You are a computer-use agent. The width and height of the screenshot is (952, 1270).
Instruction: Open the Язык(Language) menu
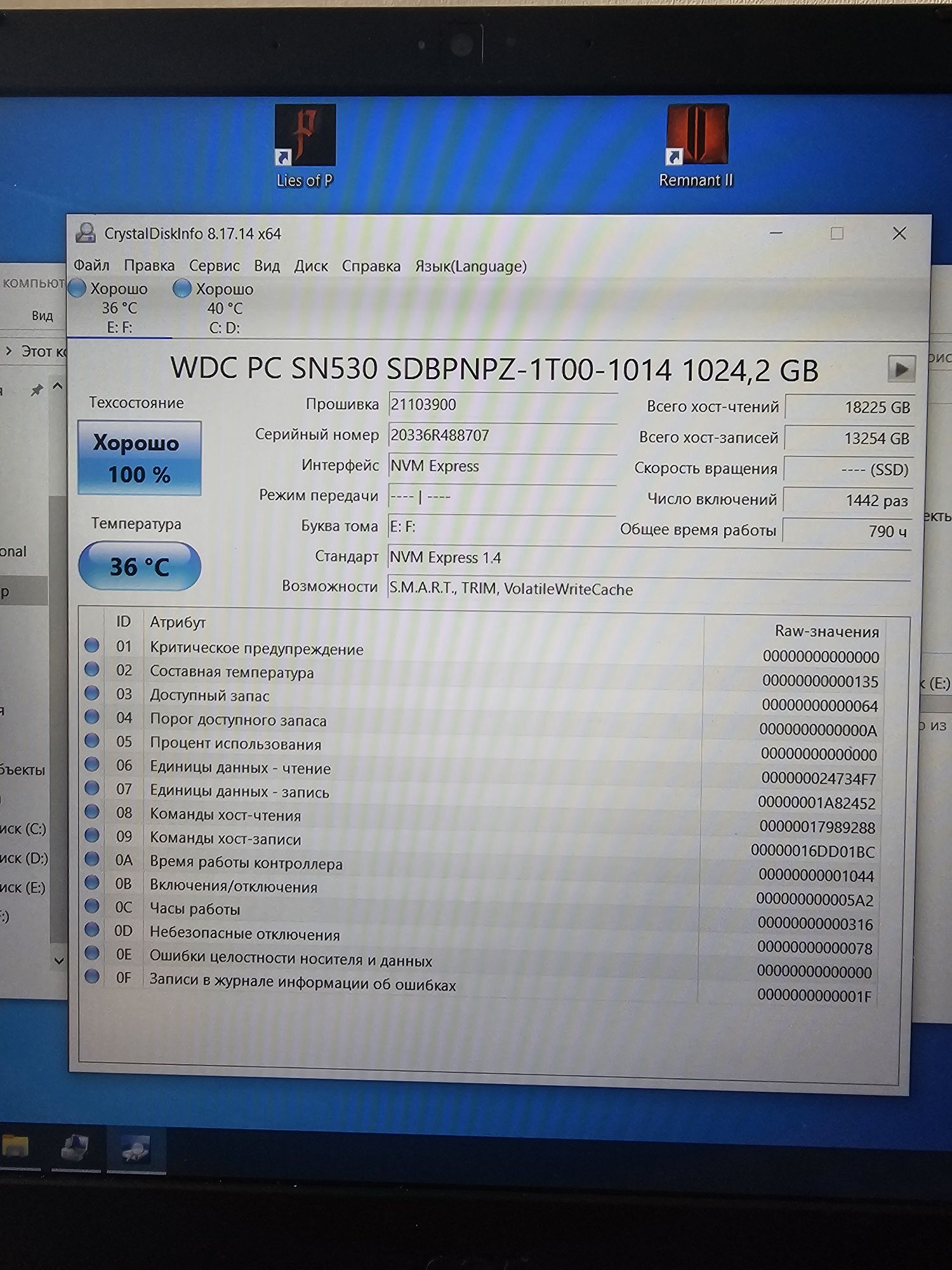tap(471, 266)
